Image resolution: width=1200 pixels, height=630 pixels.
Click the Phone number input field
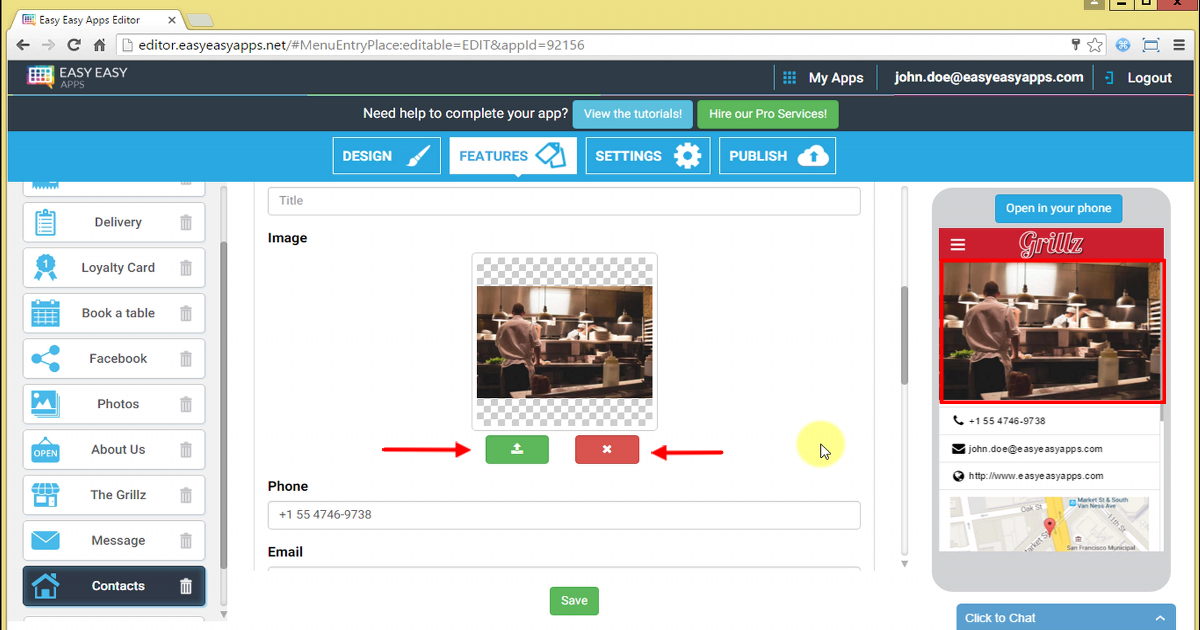pyautogui.click(x=563, y=515)
